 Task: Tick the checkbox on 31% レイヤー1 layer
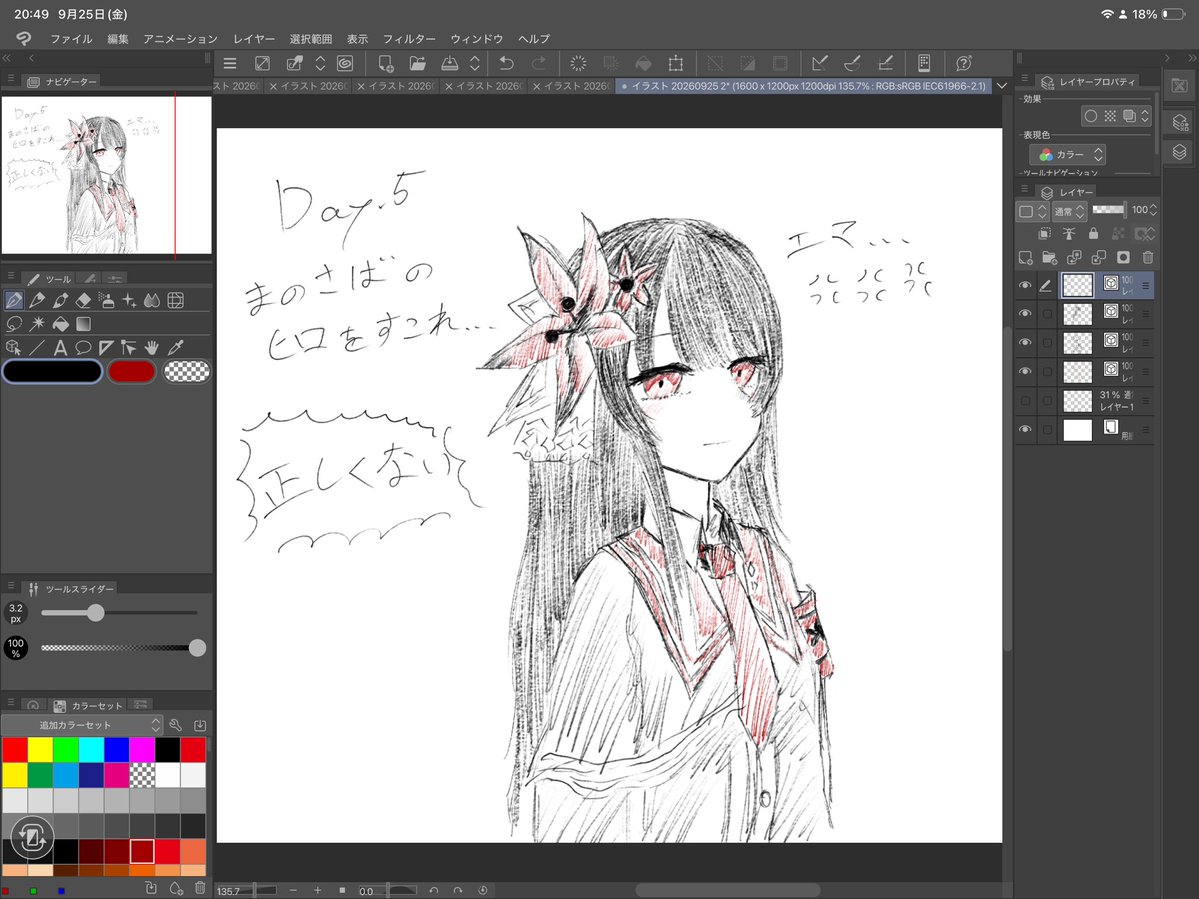tap(1048, 401)
